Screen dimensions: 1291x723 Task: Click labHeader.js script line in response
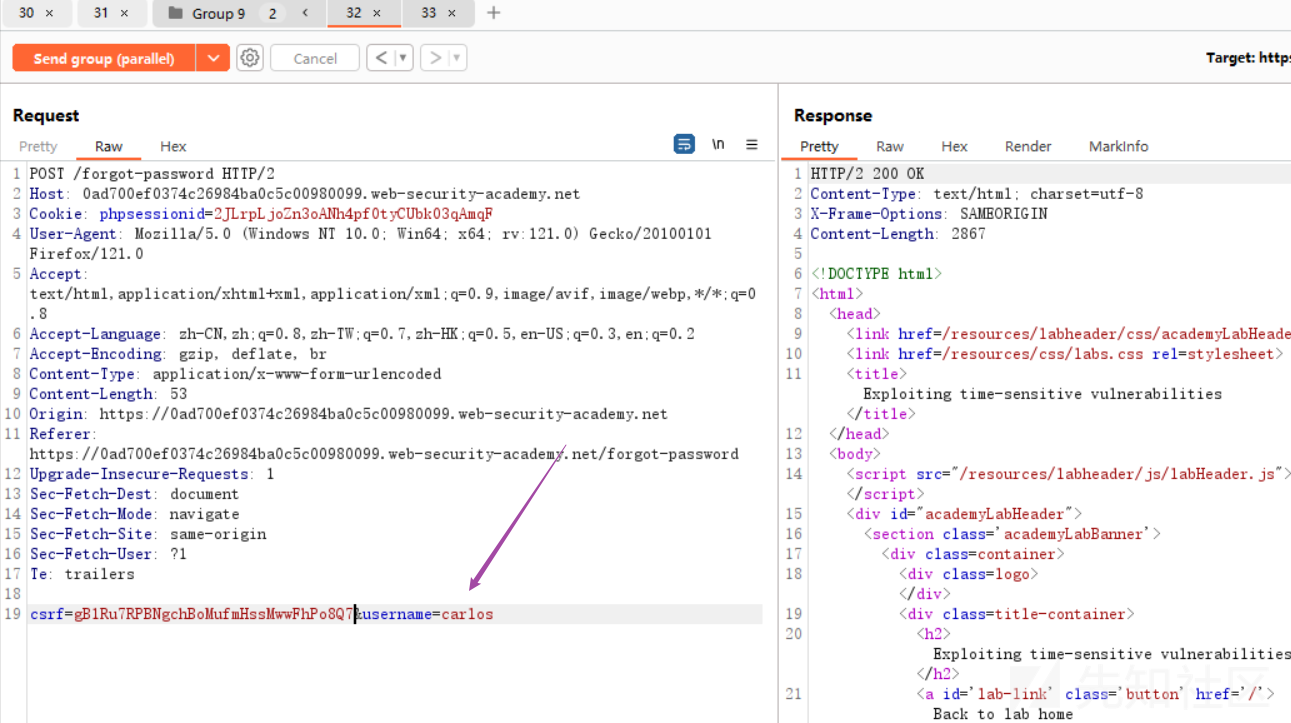[1067, 474]
